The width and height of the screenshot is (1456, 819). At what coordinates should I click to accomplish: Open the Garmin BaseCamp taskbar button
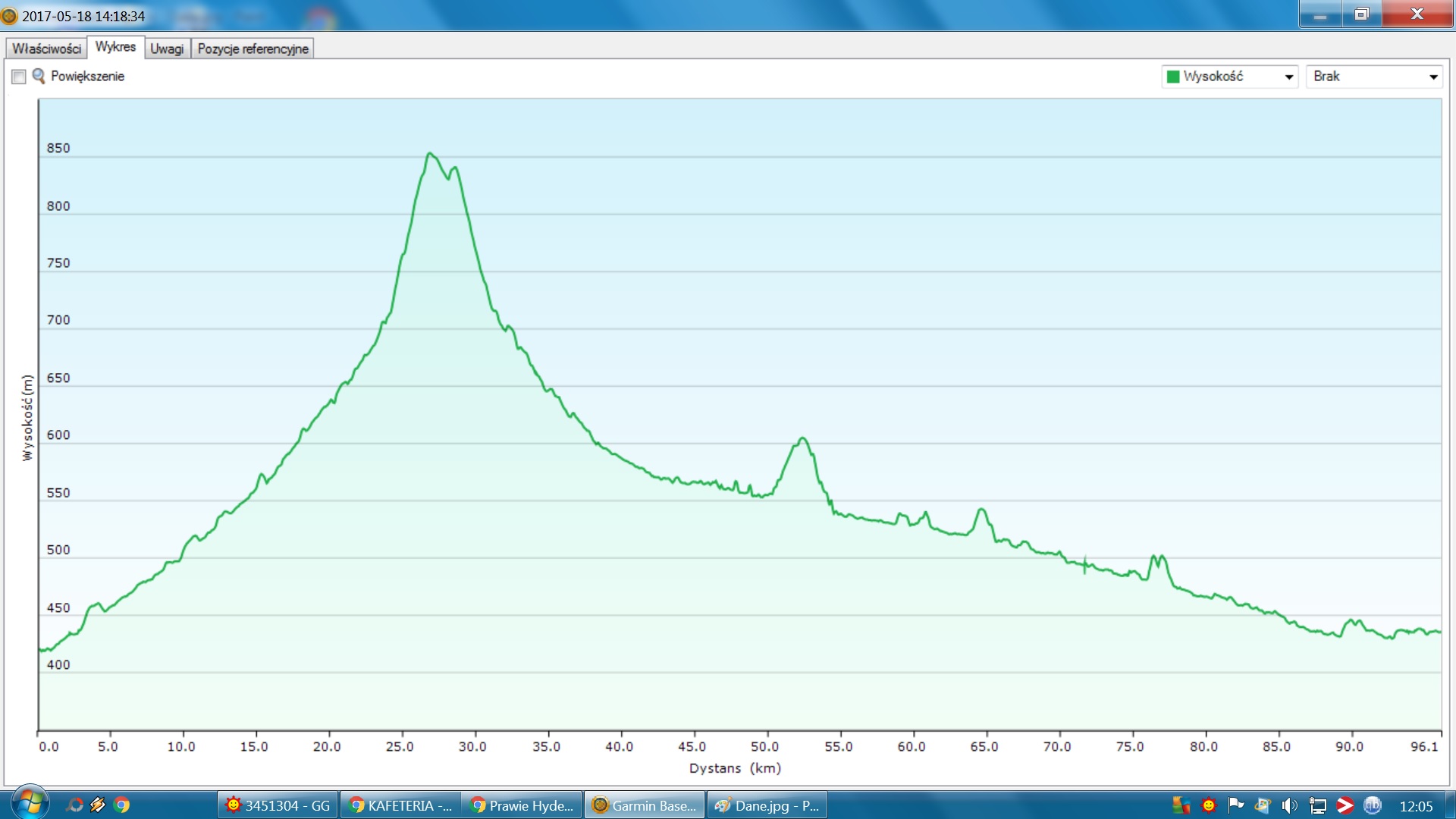(x=645, y=805)
